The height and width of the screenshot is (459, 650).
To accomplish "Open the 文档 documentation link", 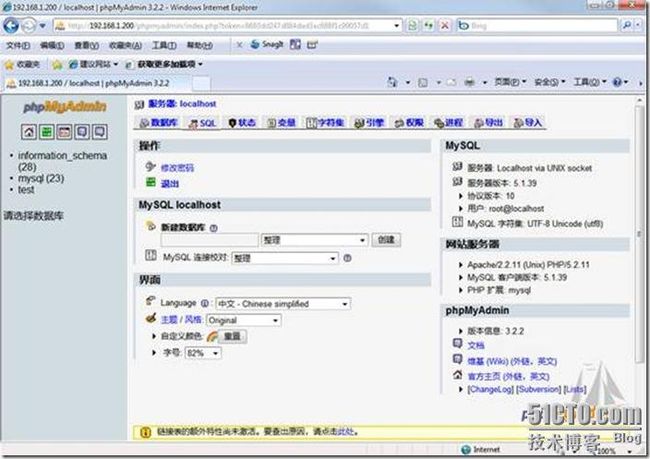I will 475,345.
